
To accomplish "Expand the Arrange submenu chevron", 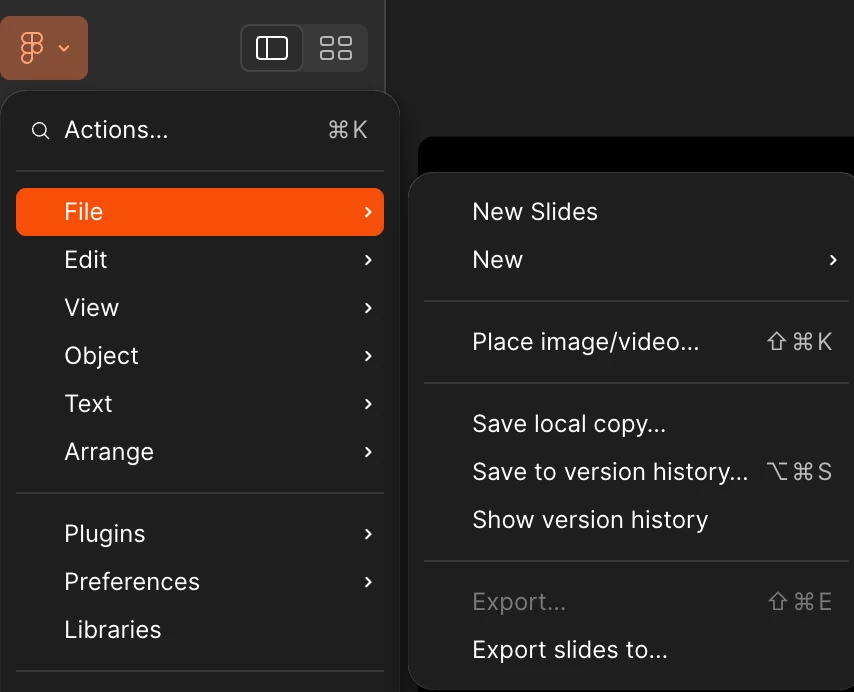I will pyautogui.click(x=368, y=452).
